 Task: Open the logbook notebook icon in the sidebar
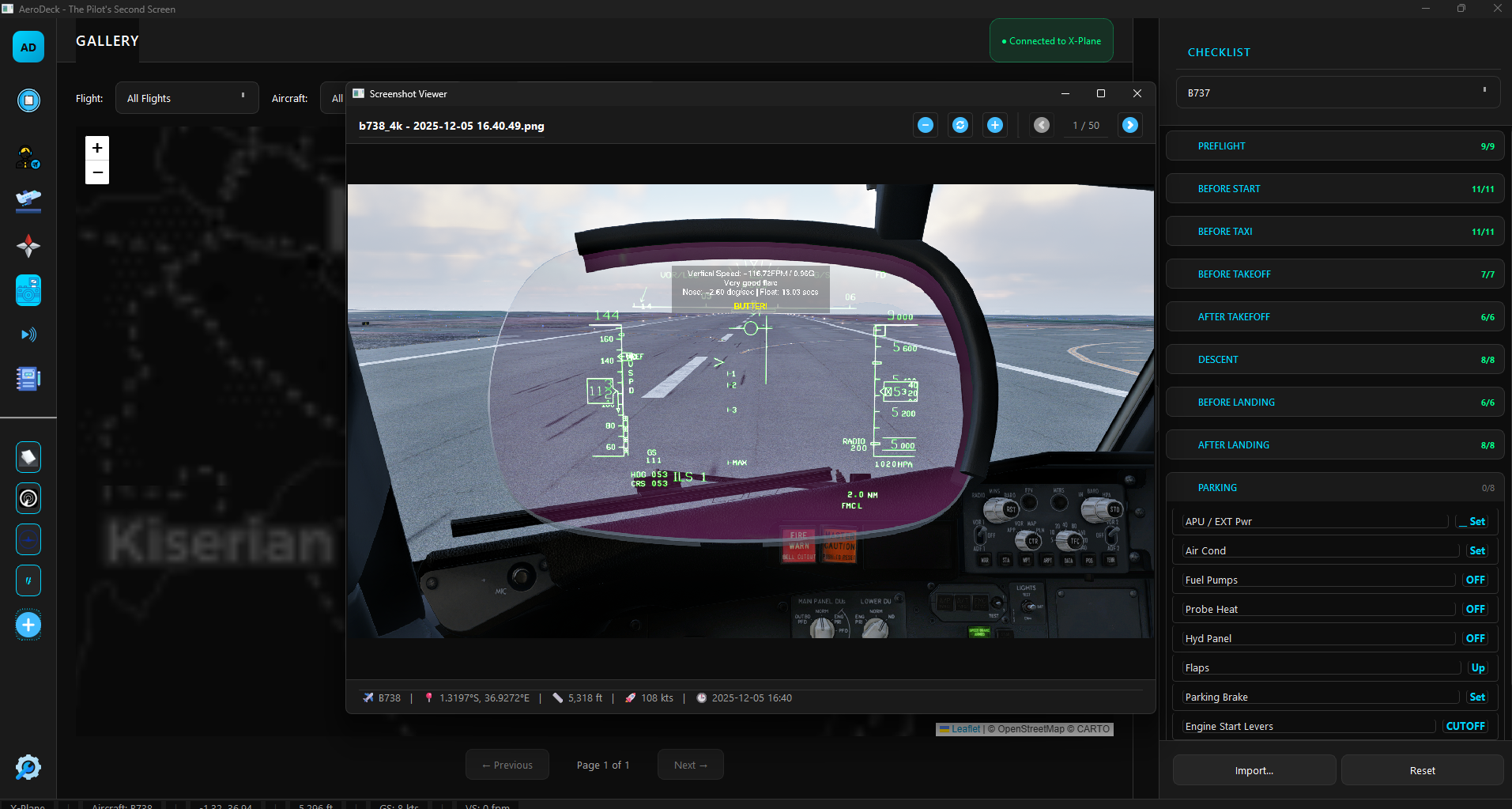[28, 379]
